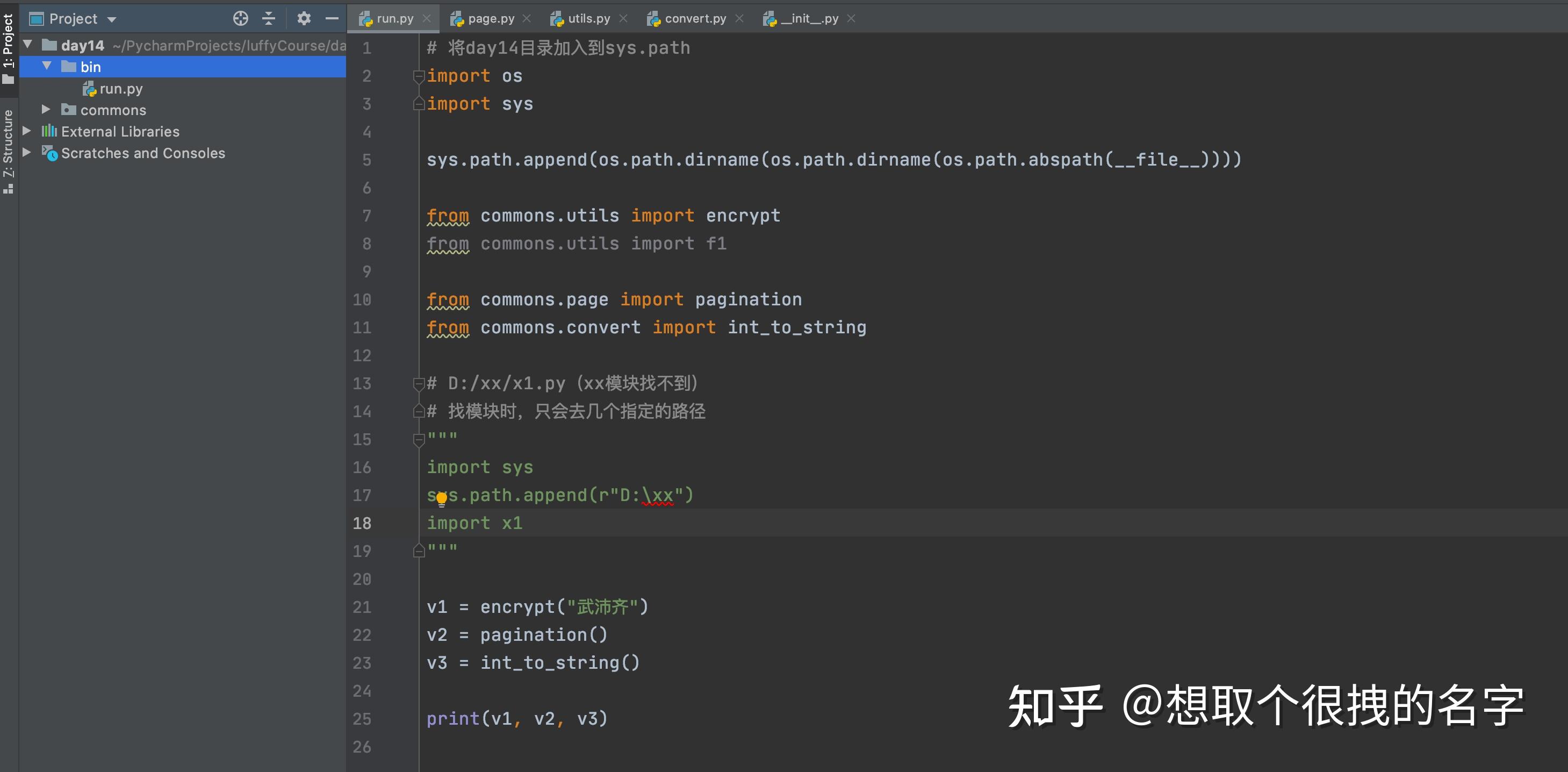Click 'encrypt' in the line 7 import

[743, 216]
